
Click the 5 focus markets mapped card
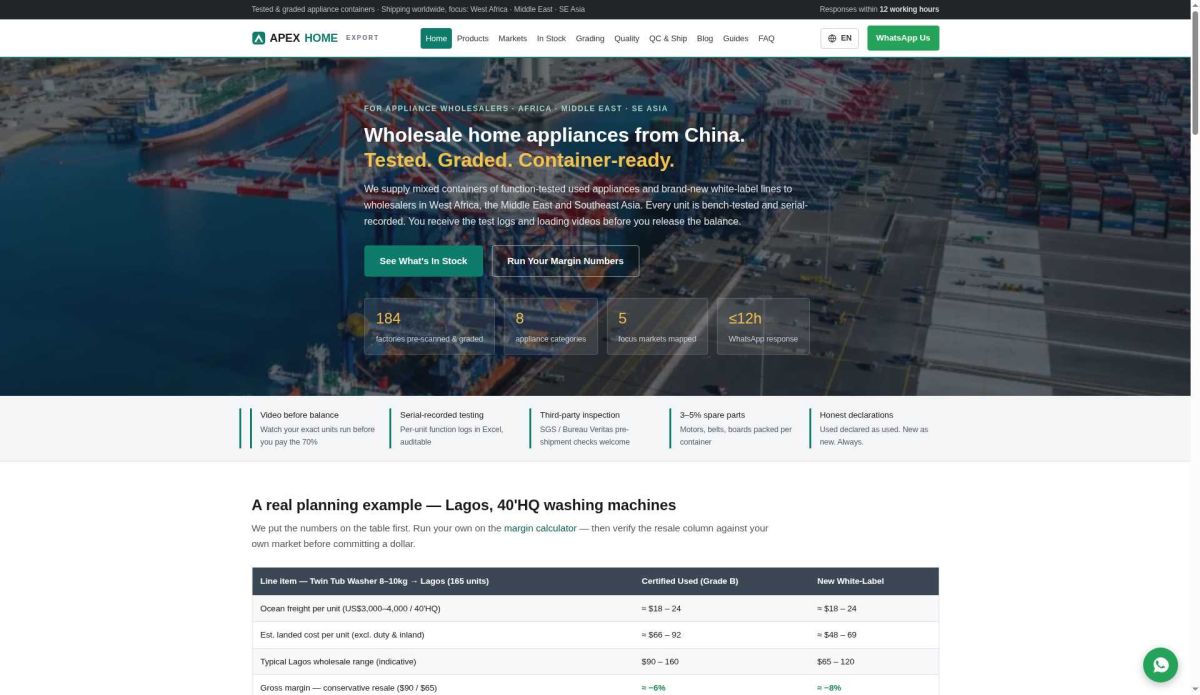pyautogui.click(x=657, y=326)
